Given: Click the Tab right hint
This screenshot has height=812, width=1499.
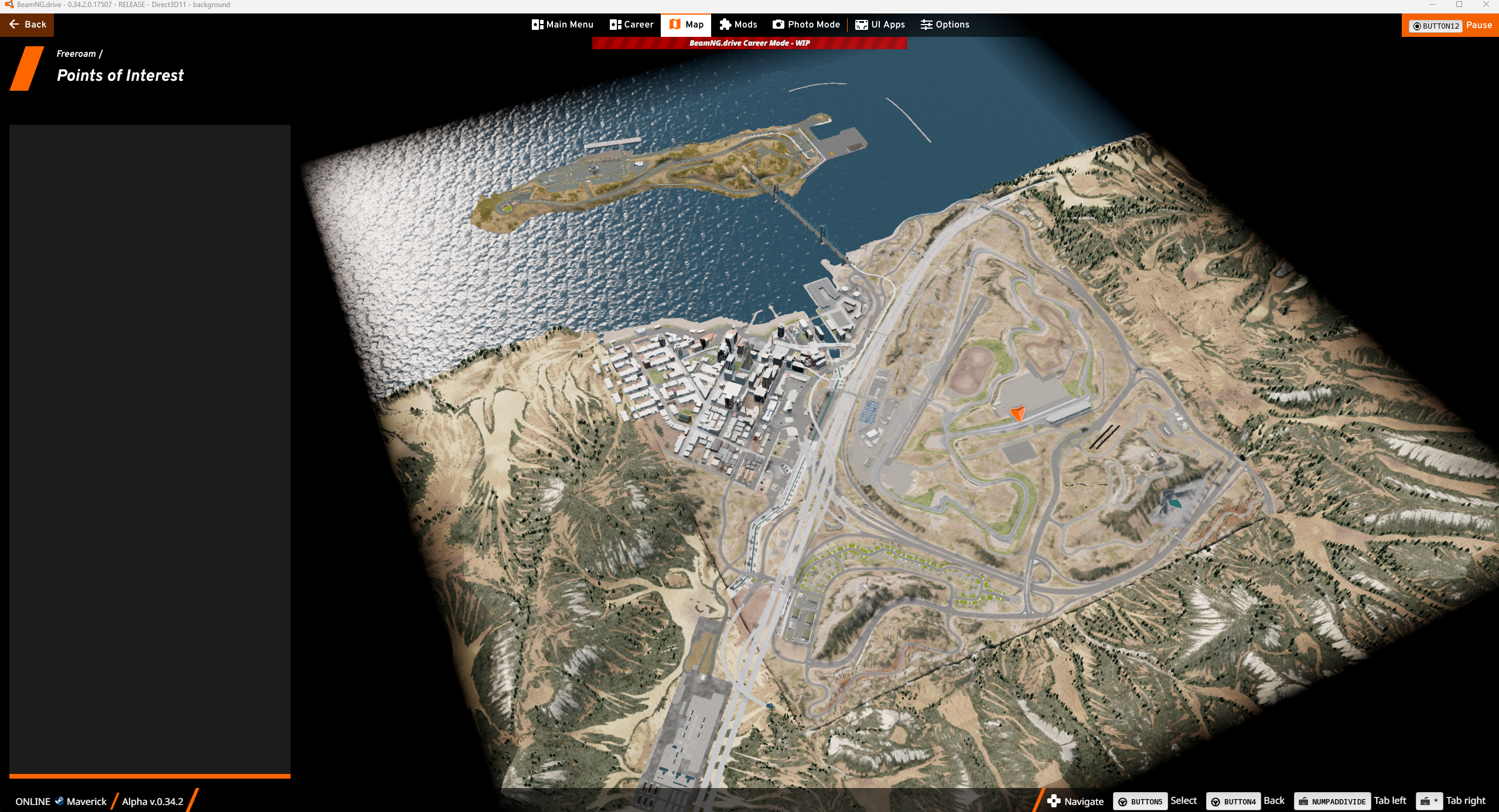Looking at the screenshot, I should point(1465,801).
